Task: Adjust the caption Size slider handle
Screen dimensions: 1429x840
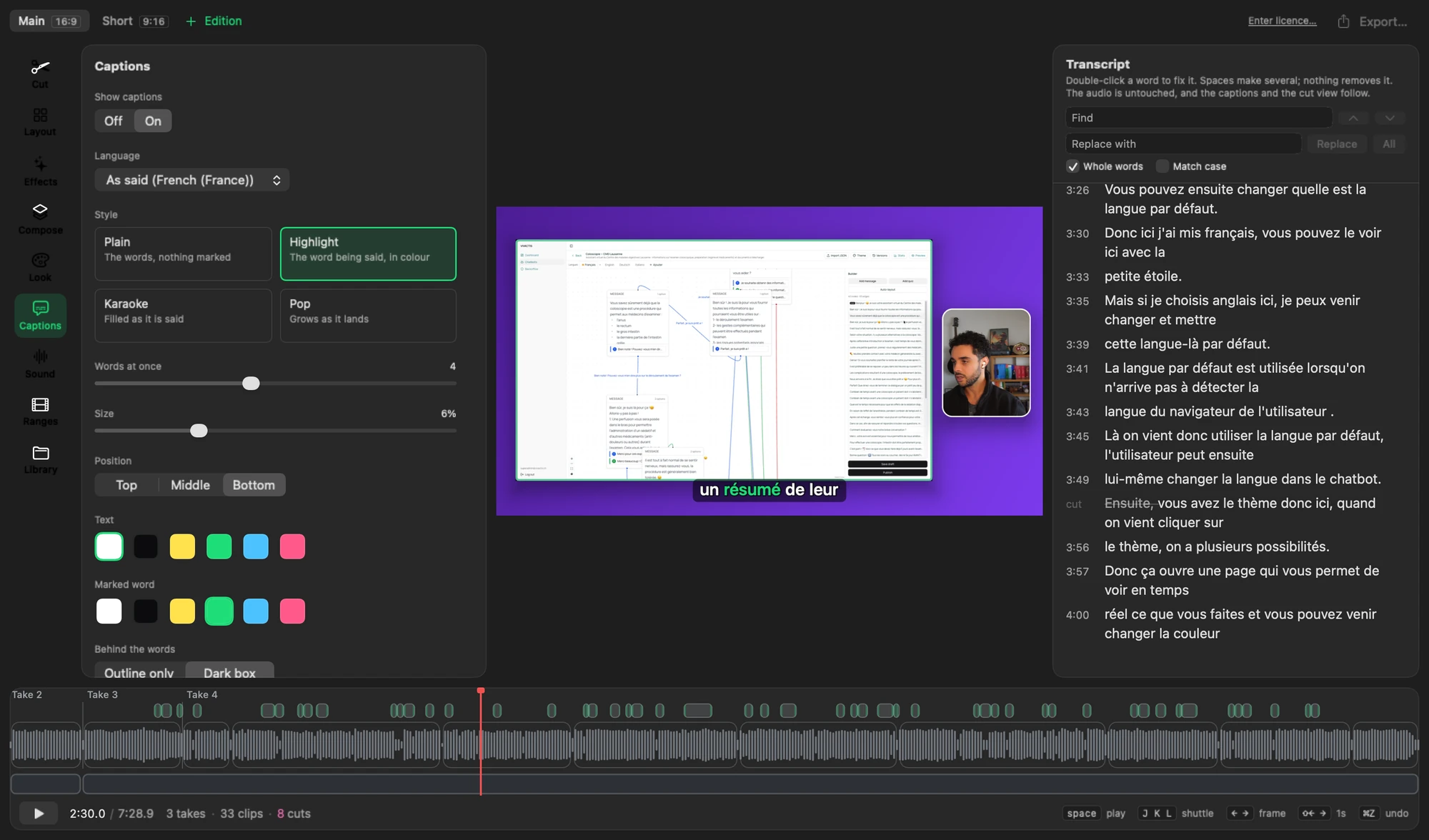Action: pyautogui.click(x=199, y=431)
